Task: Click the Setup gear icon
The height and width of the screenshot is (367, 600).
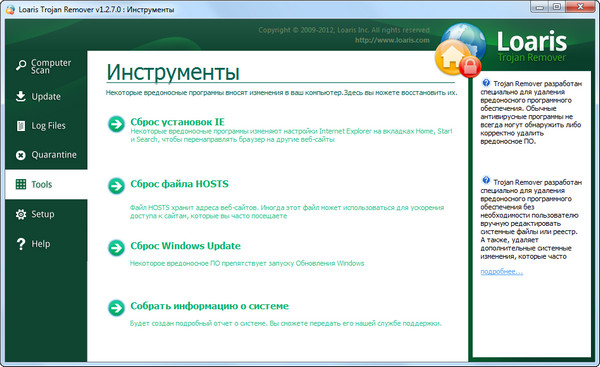Action: point(21,214)
